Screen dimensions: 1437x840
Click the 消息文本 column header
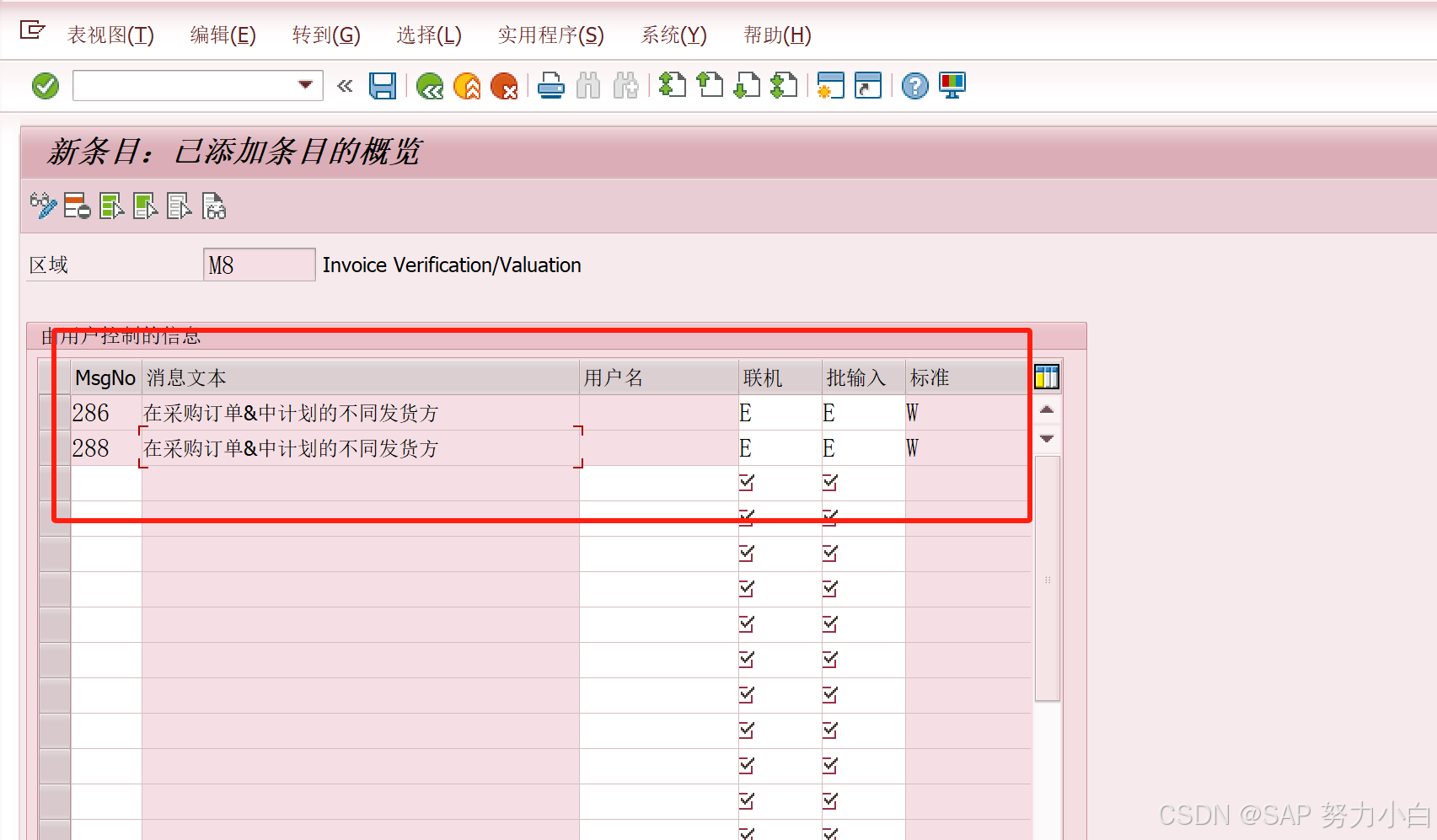click(x=361, y=377)
